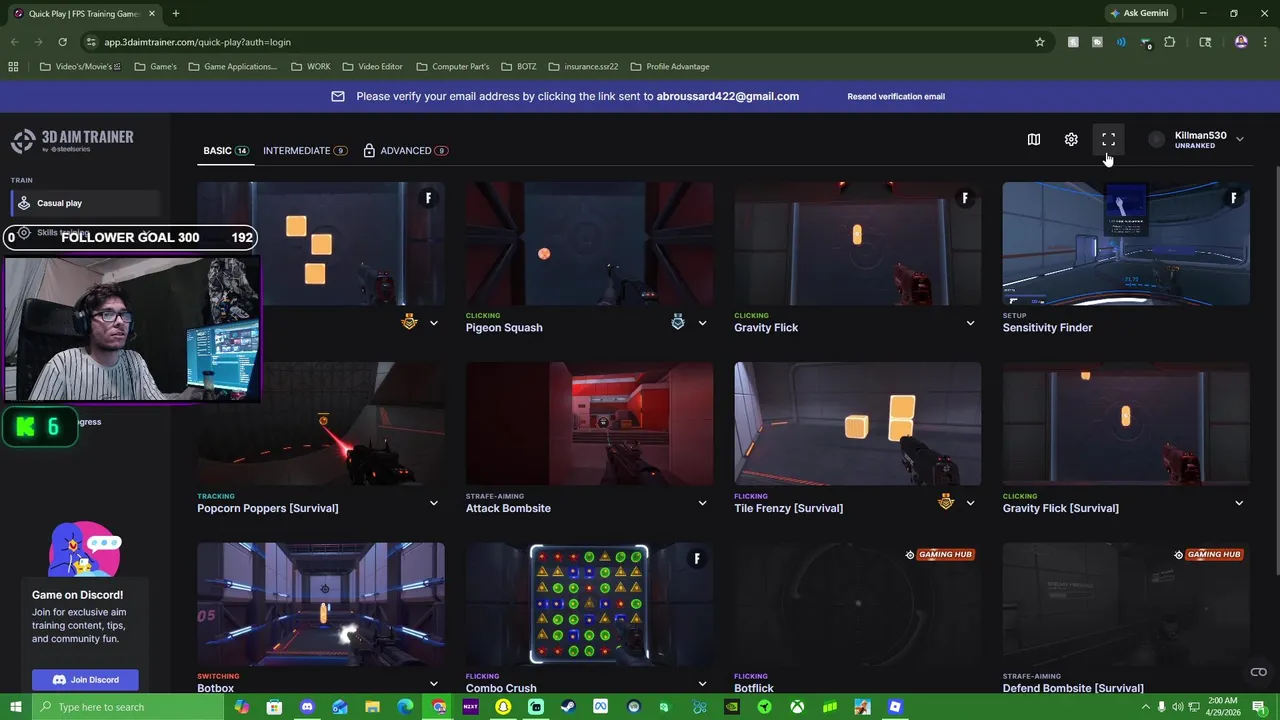
Task: Open Snapchat from the taskbar
Action: (503, 707)
